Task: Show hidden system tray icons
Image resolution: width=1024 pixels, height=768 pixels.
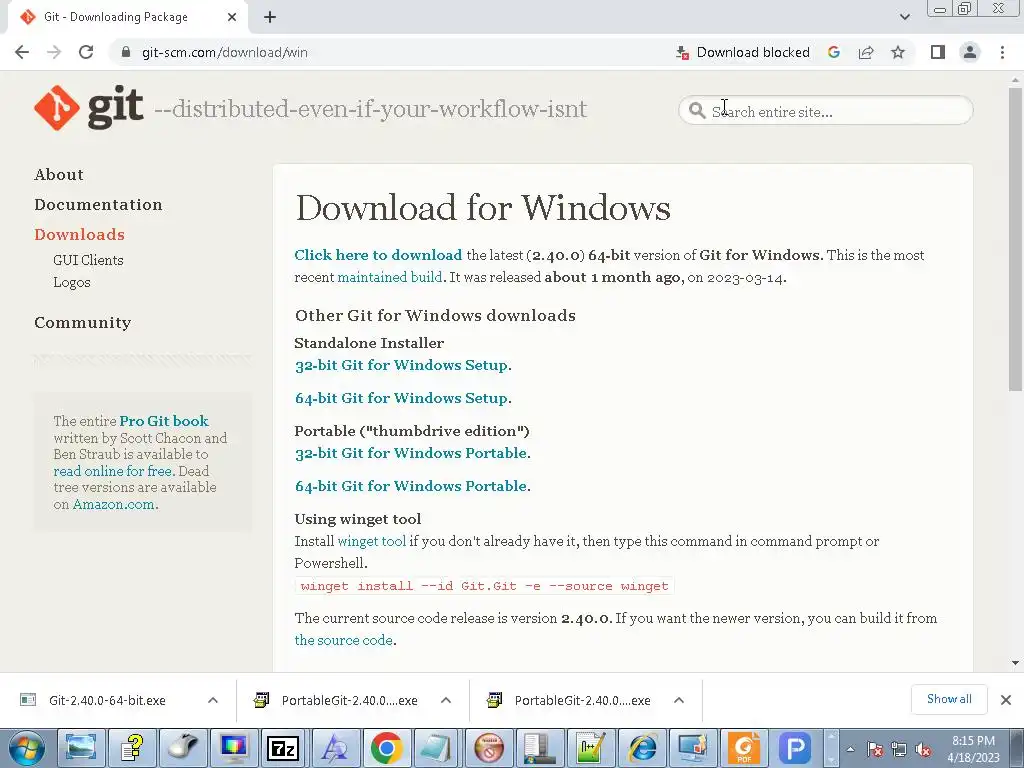Action: click(x=850, y=749)
